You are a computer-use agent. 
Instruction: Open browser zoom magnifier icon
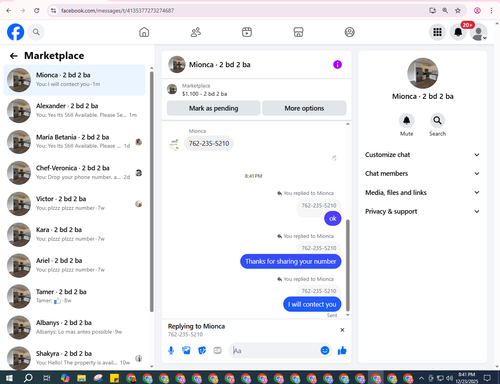click(x=445, y=11)
